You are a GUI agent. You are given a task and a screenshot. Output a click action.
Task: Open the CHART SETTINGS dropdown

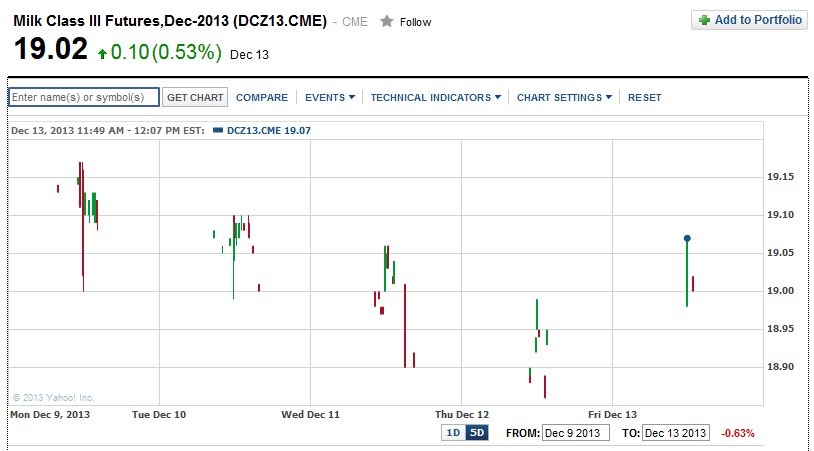[x=564, y=98]
